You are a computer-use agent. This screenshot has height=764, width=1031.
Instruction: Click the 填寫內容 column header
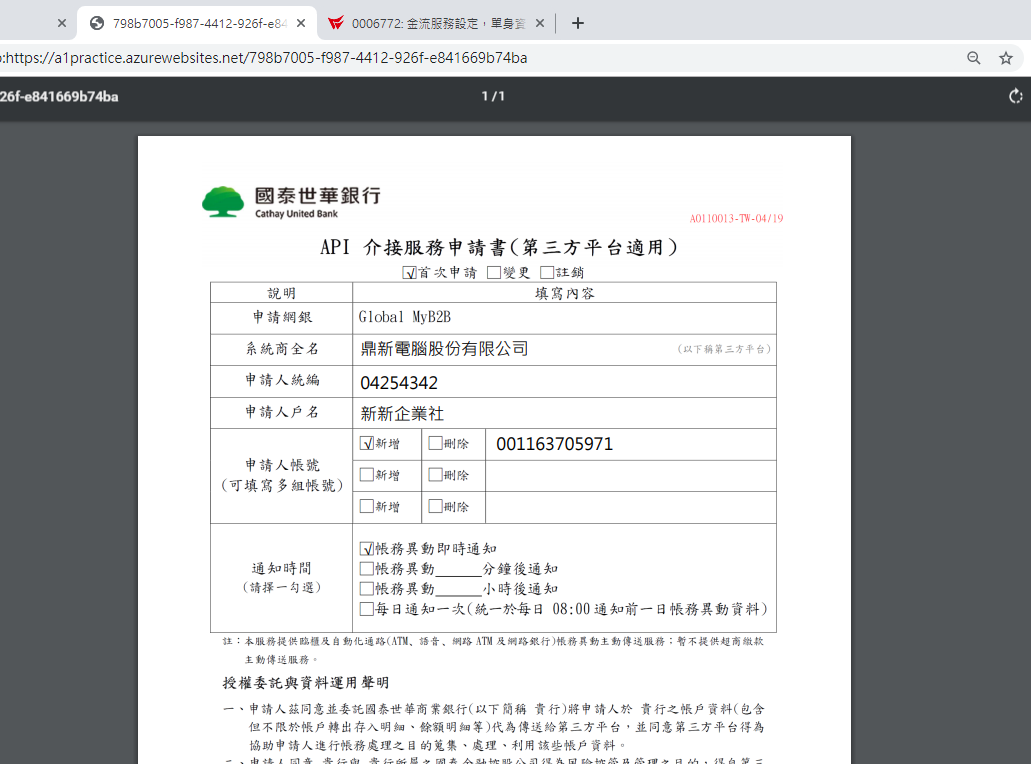coord(564,293)
